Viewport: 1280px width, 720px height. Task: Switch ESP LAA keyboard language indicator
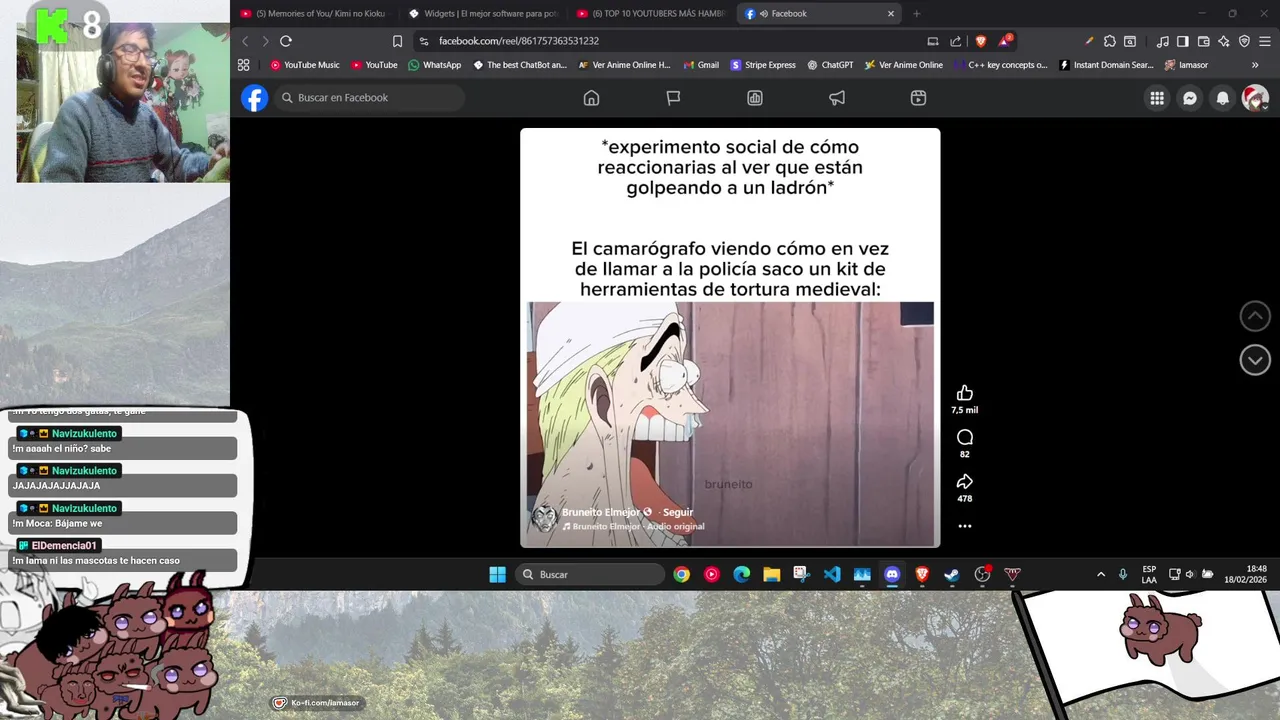(x=1149, y=575)
